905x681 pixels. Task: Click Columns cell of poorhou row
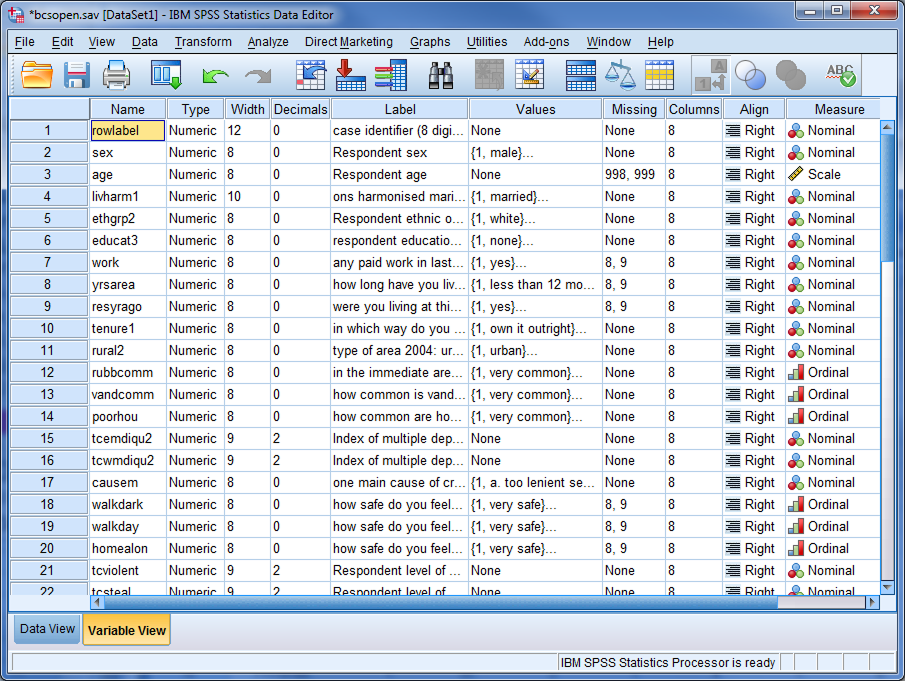pyautogui.click(x=694, y=417)
